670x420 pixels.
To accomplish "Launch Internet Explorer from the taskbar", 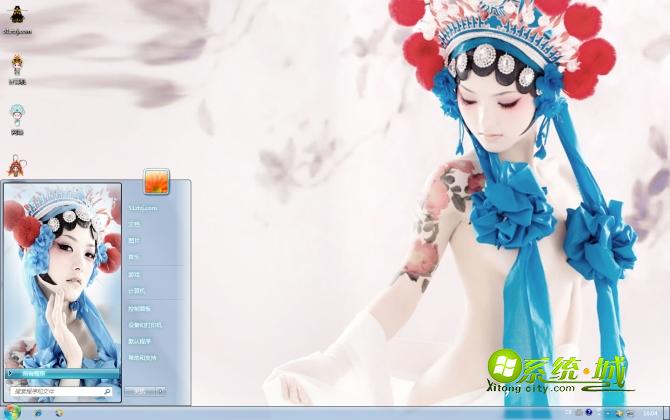I will [x=38, y=413].
